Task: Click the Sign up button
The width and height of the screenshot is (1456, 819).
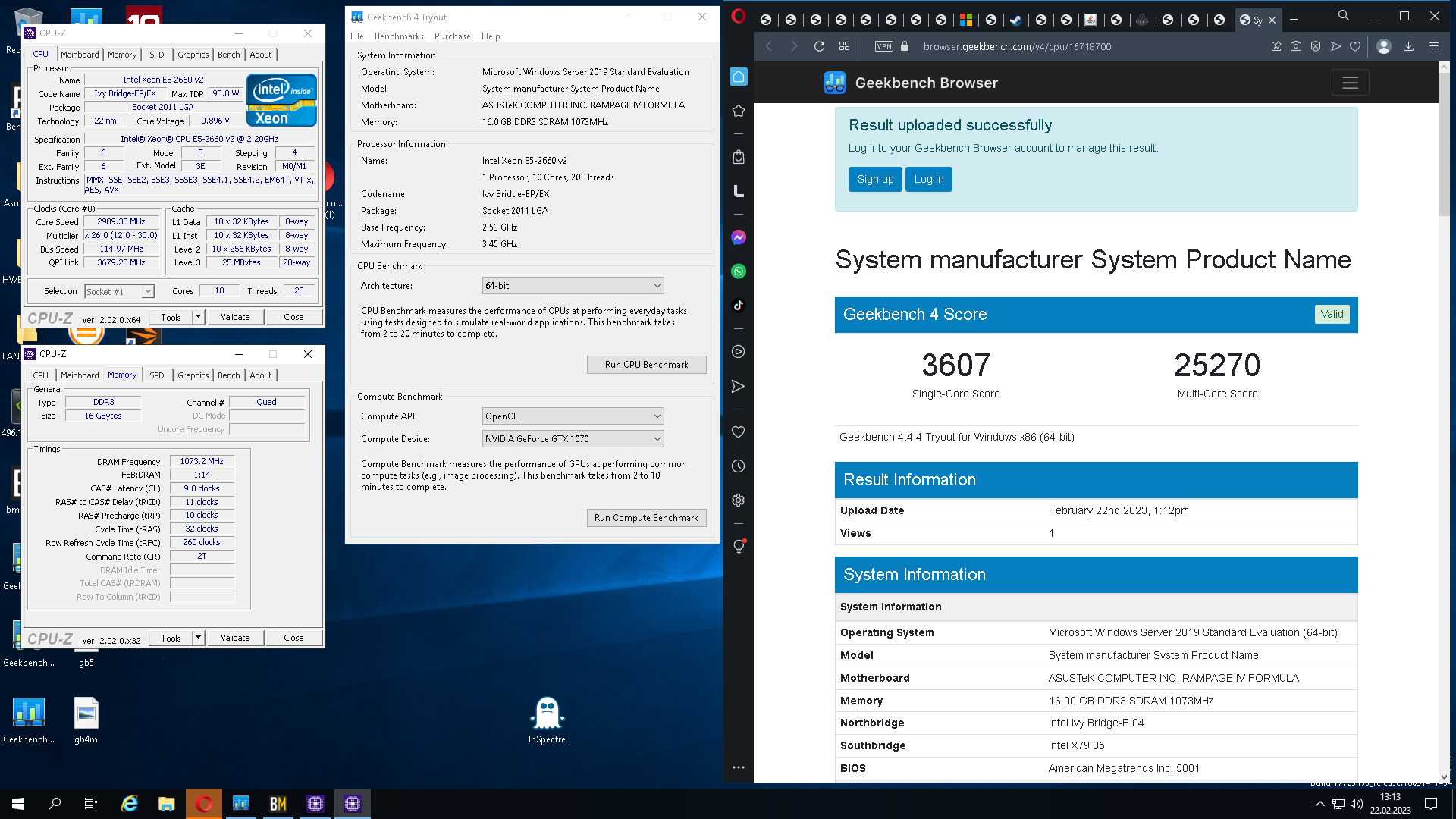Action: 875,179
